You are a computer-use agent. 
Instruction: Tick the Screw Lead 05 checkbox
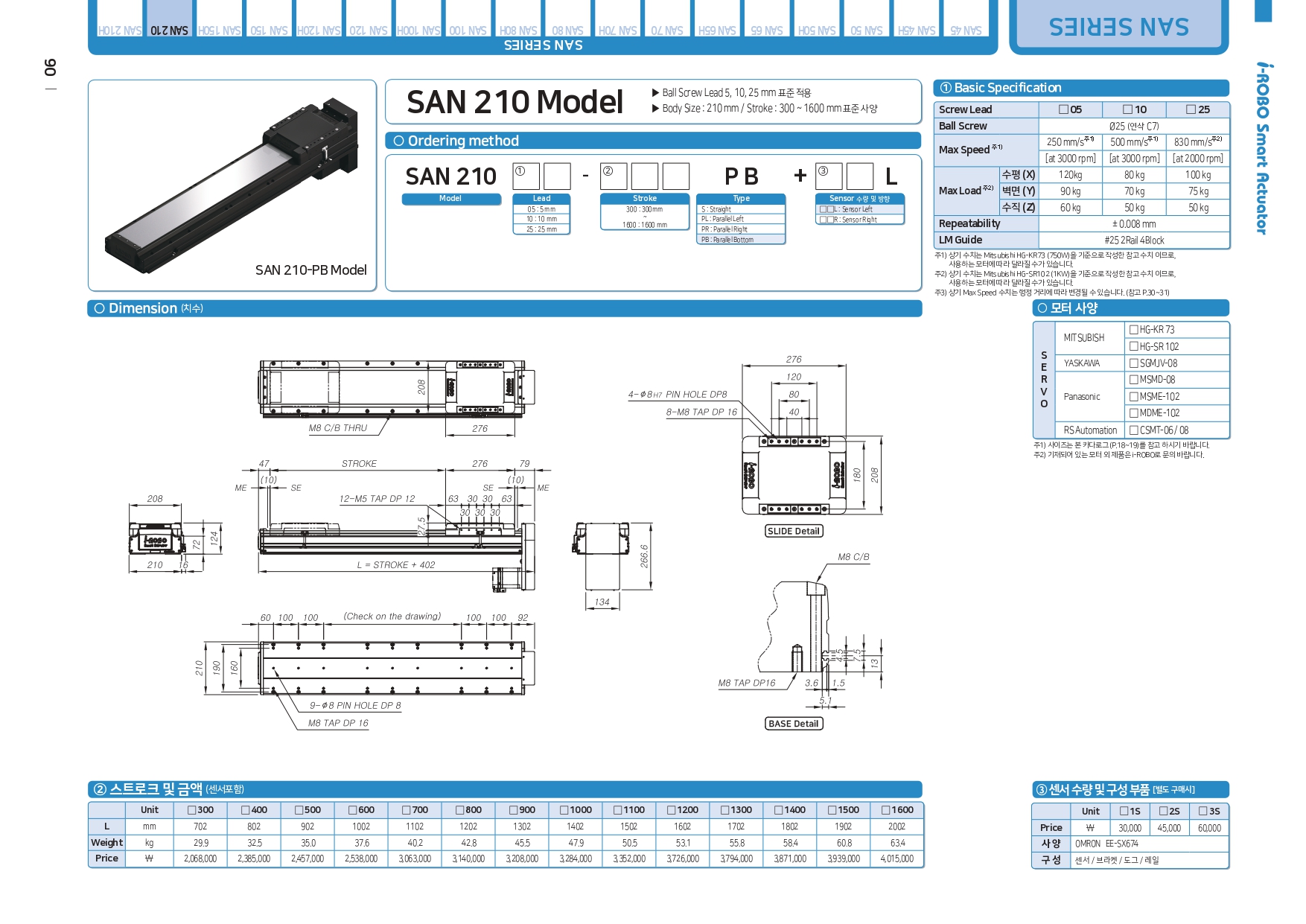1063,109
